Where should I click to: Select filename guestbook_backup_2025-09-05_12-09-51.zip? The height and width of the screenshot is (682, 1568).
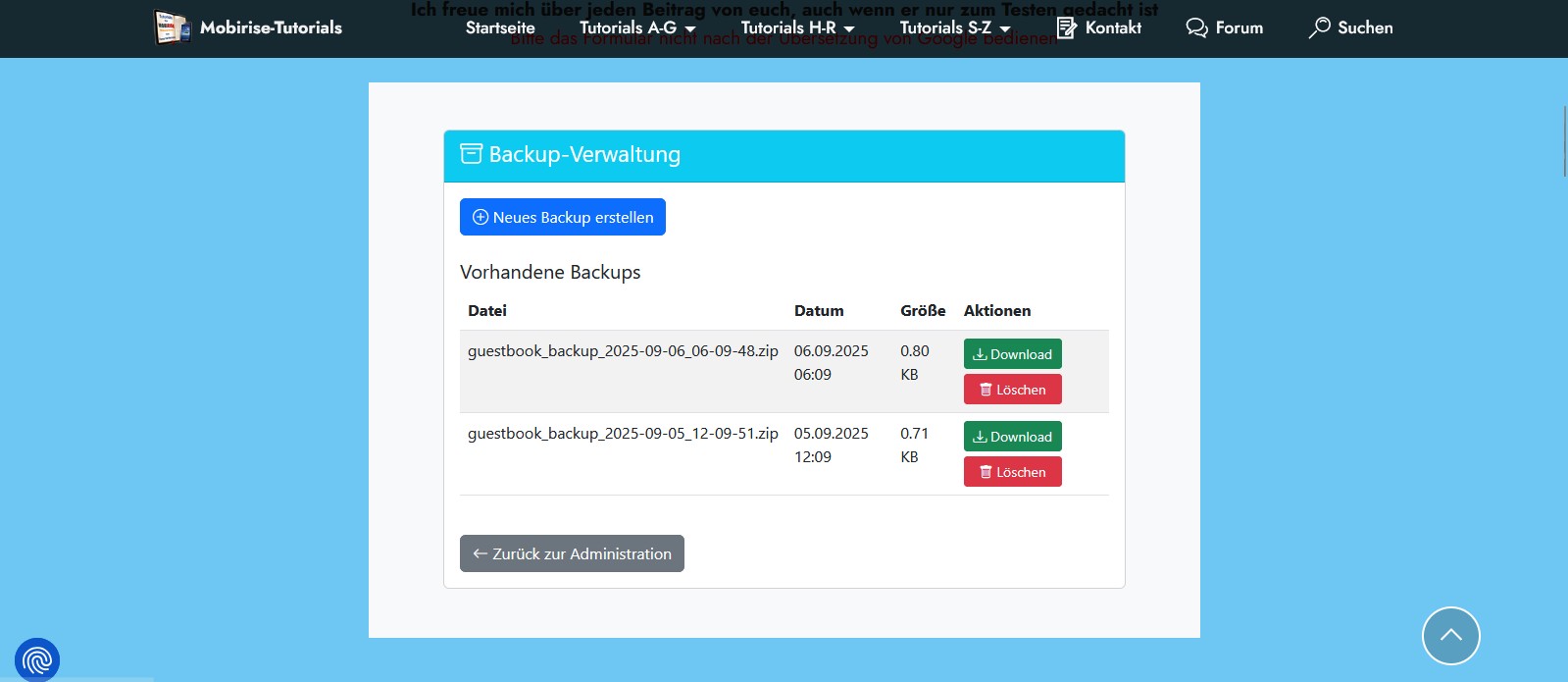tap(623, 433)
